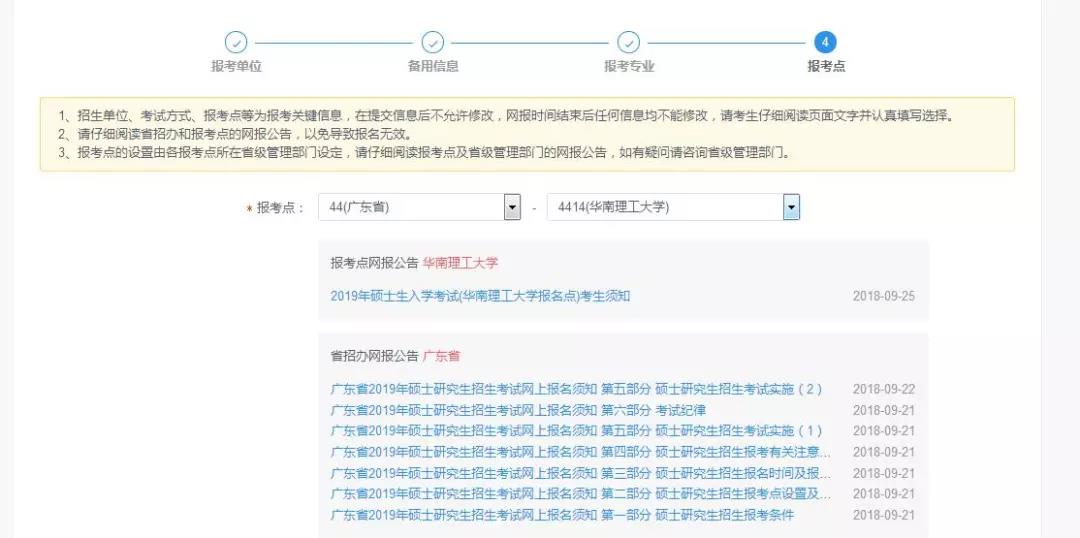Click the 备用信息 step checkmark icon
Viewport: 1080px width, 538px height.
(x=432, y=42)
